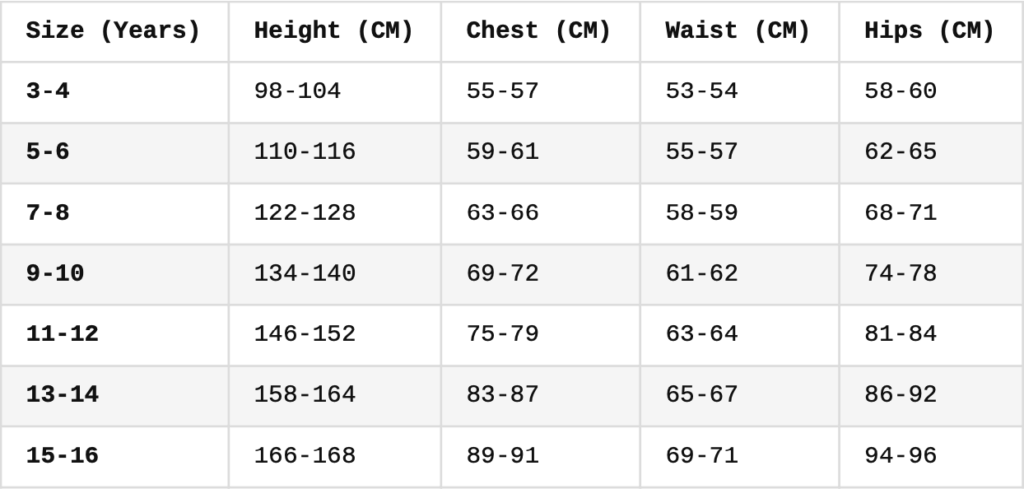Click the Waist (CM) column header

(738, 31)
